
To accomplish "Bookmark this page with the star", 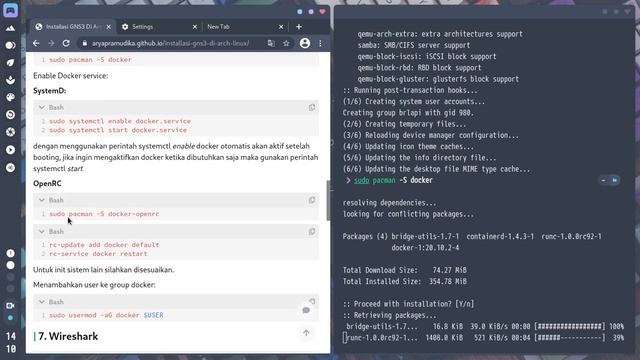I will coord(286,43).
